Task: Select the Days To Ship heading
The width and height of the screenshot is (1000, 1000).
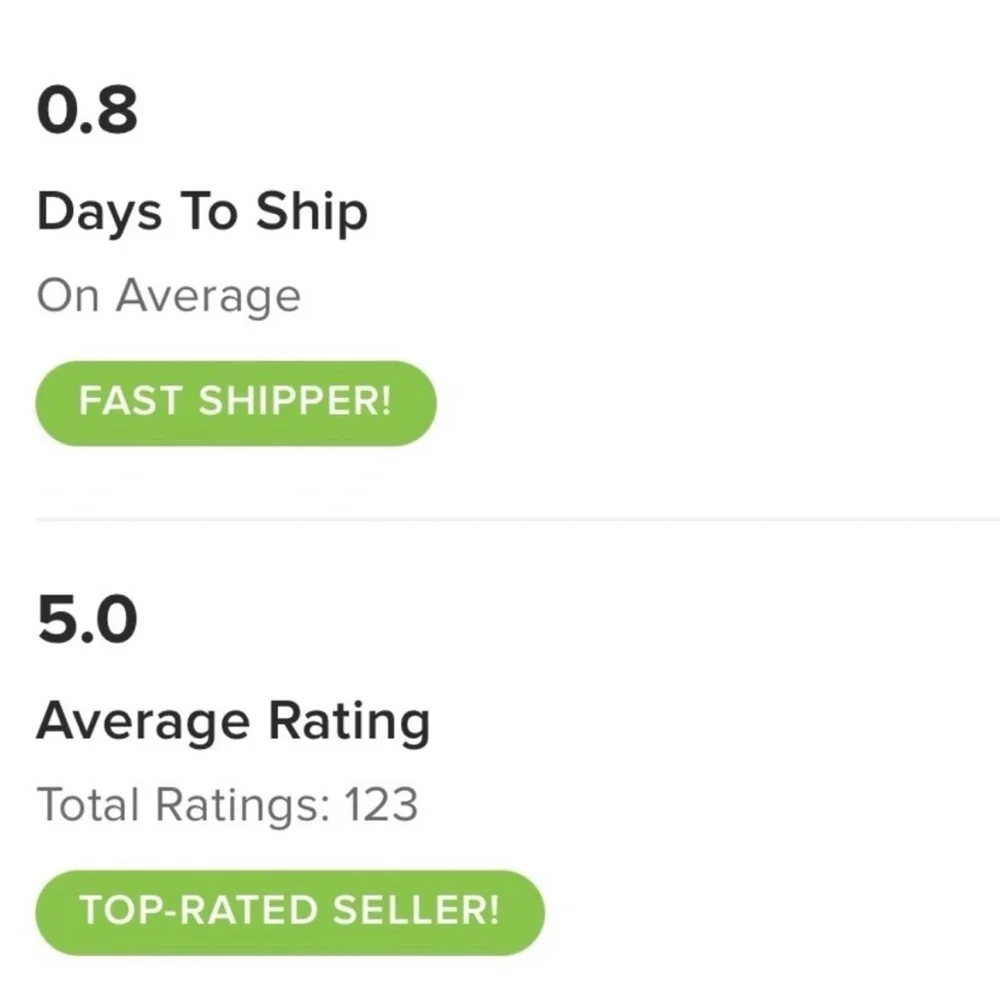Action: 202,213
